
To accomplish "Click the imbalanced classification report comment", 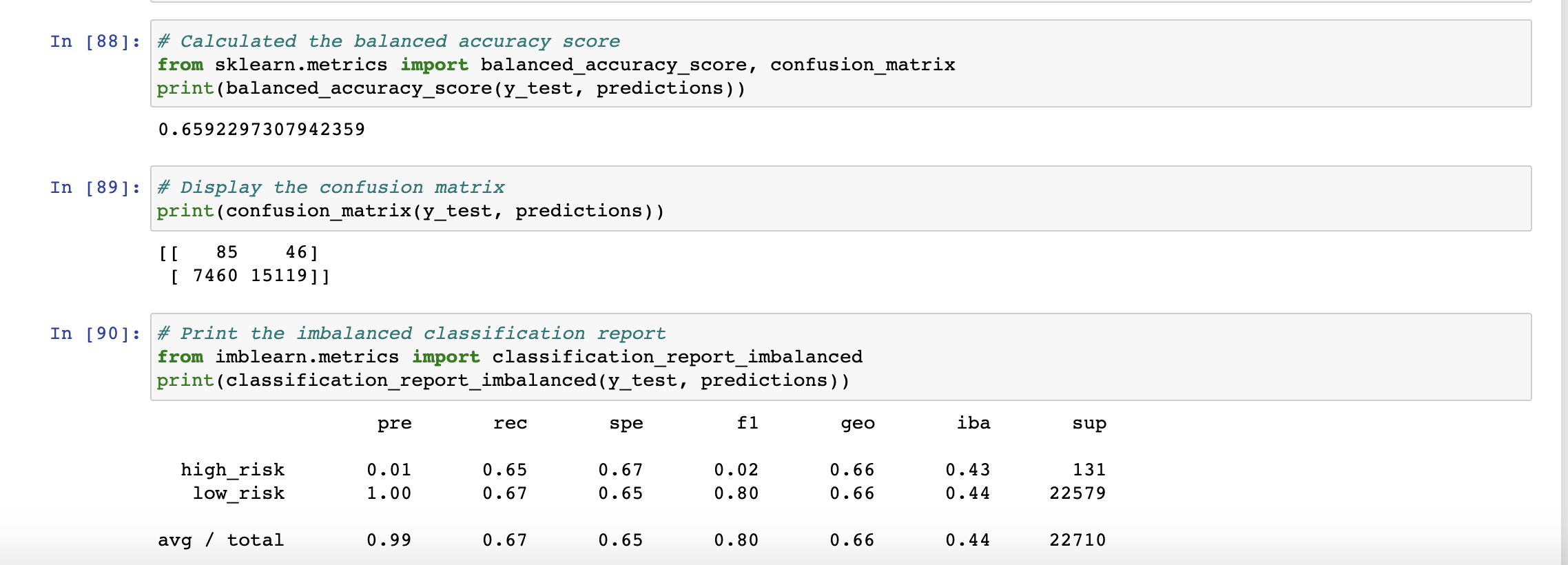I will point(411,333).
